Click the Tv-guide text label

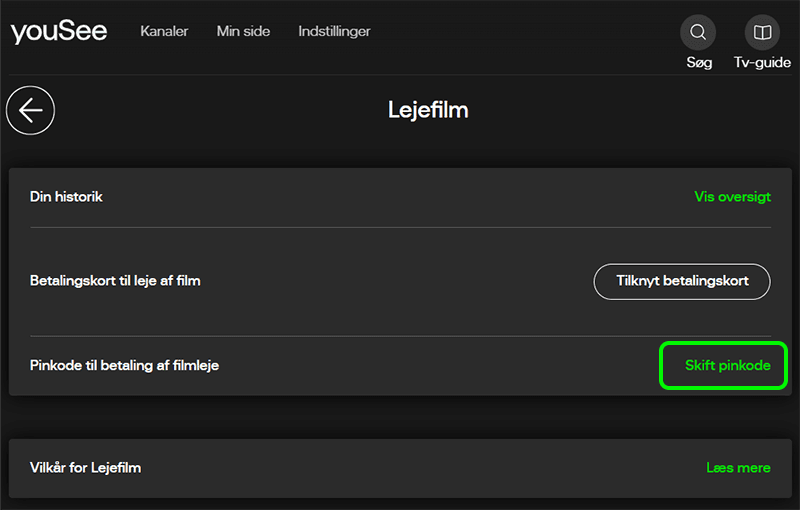pyautogui.click(x=762, y=62)
